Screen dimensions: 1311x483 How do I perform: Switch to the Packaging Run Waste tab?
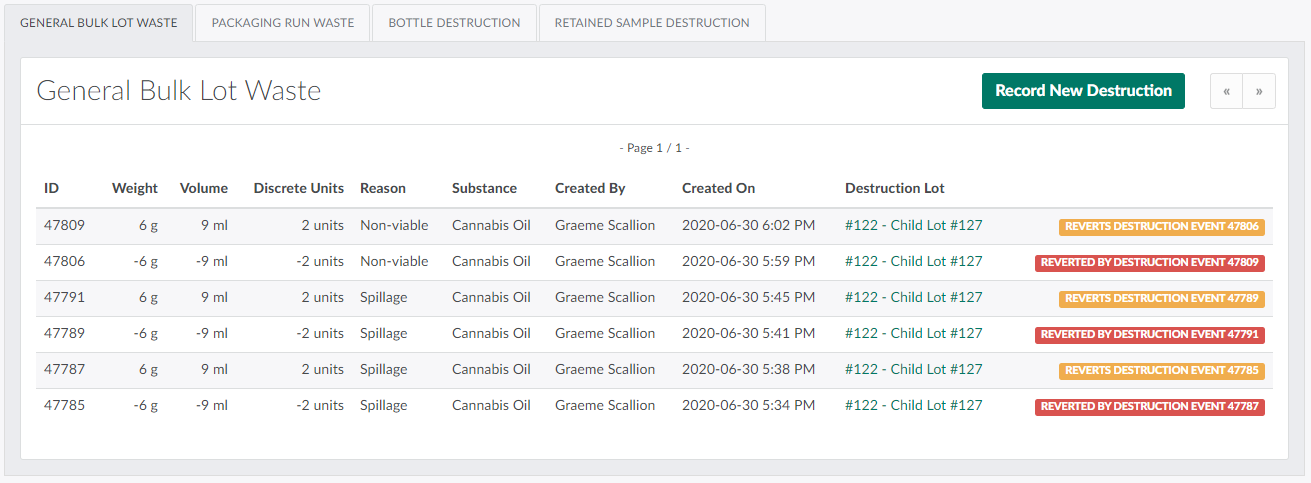283,23
